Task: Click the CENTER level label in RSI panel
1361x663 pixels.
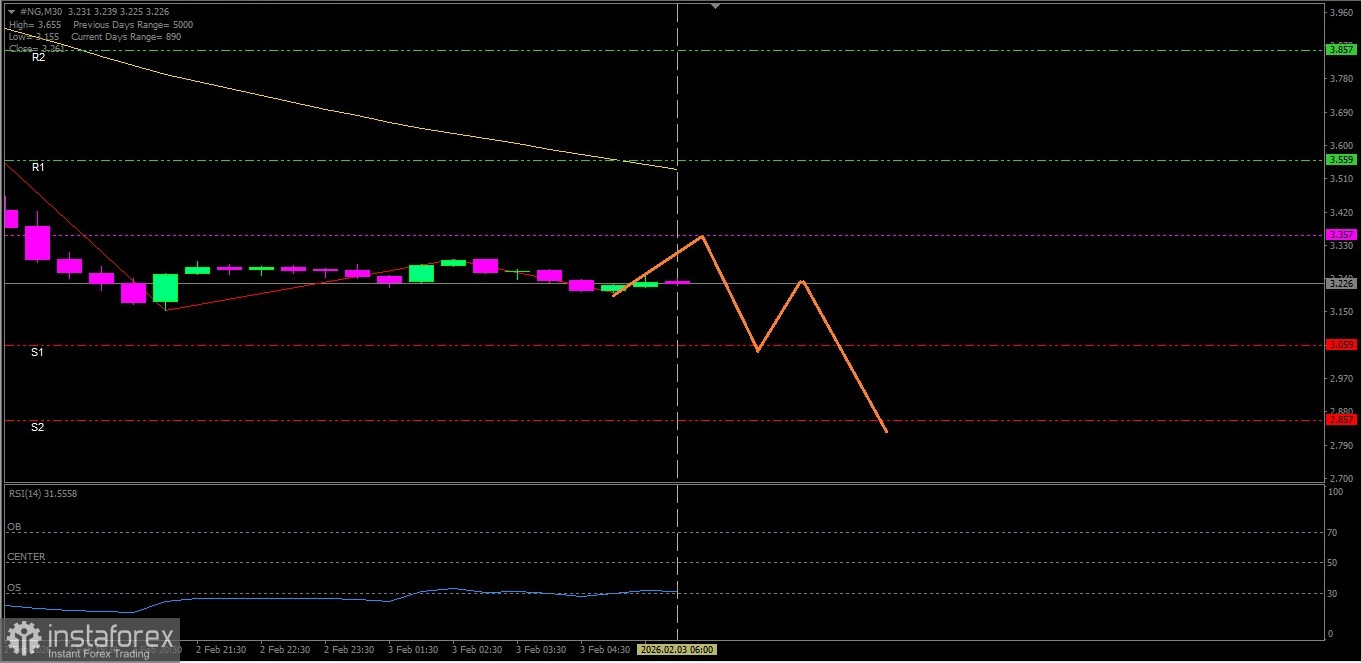Action: 26,557
